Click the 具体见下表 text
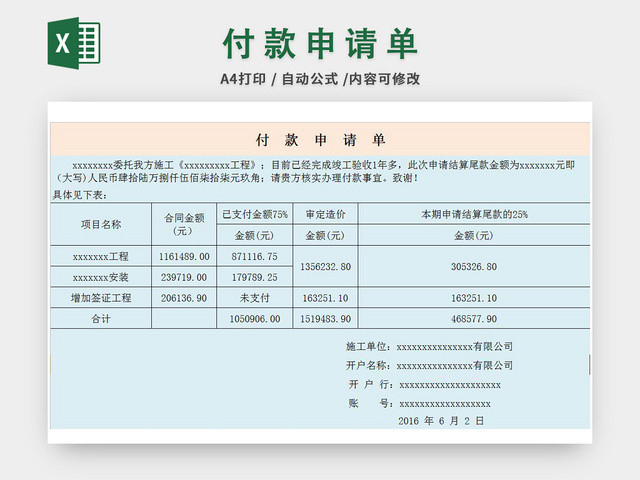This screenshot has width=640, height=480. (x=80, y=195)
